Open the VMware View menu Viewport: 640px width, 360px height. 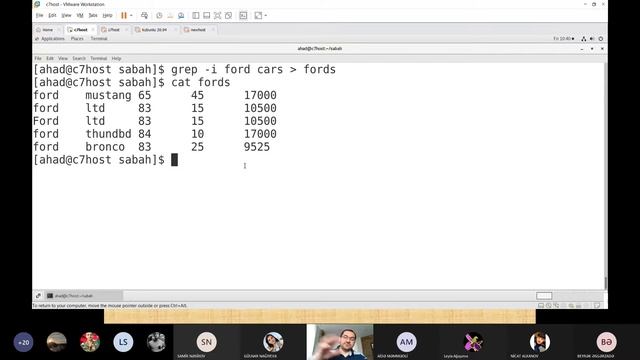click(66, 16)
